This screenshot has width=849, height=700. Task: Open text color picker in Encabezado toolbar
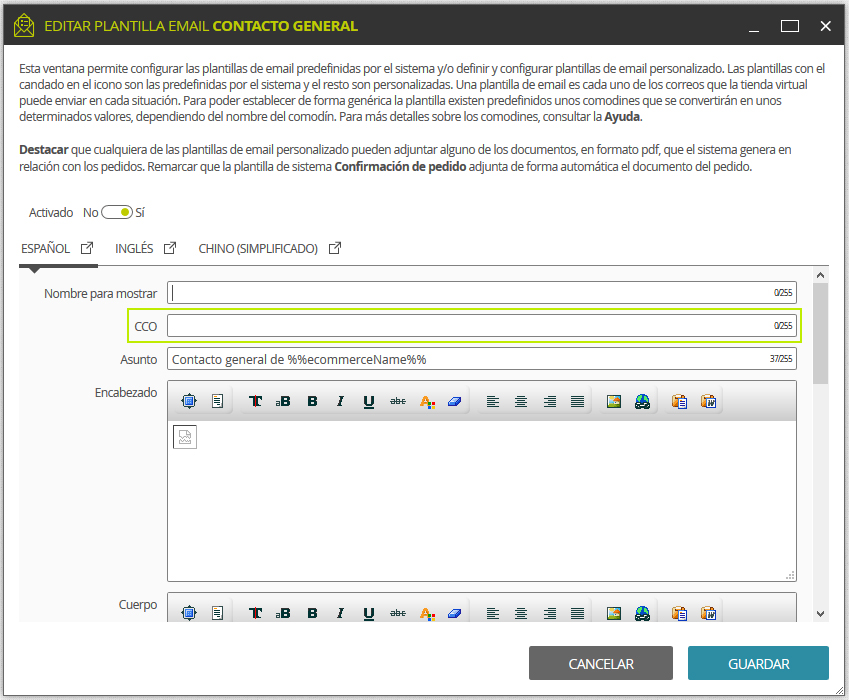coord(427,401)
